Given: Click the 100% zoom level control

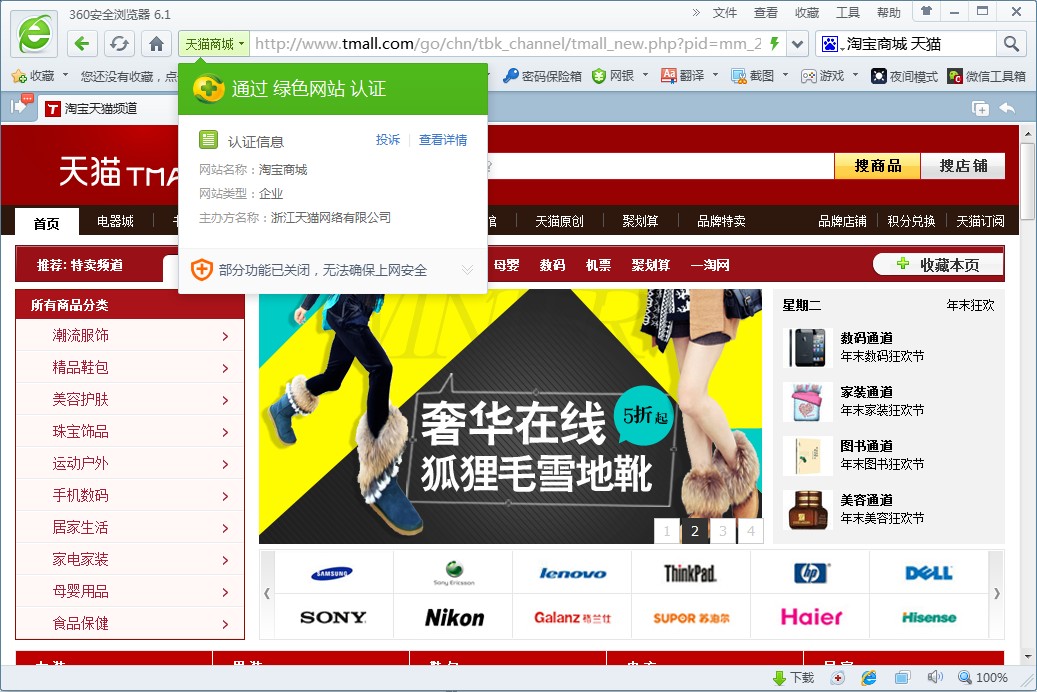Looking at the screenshot, I should 983,677.
